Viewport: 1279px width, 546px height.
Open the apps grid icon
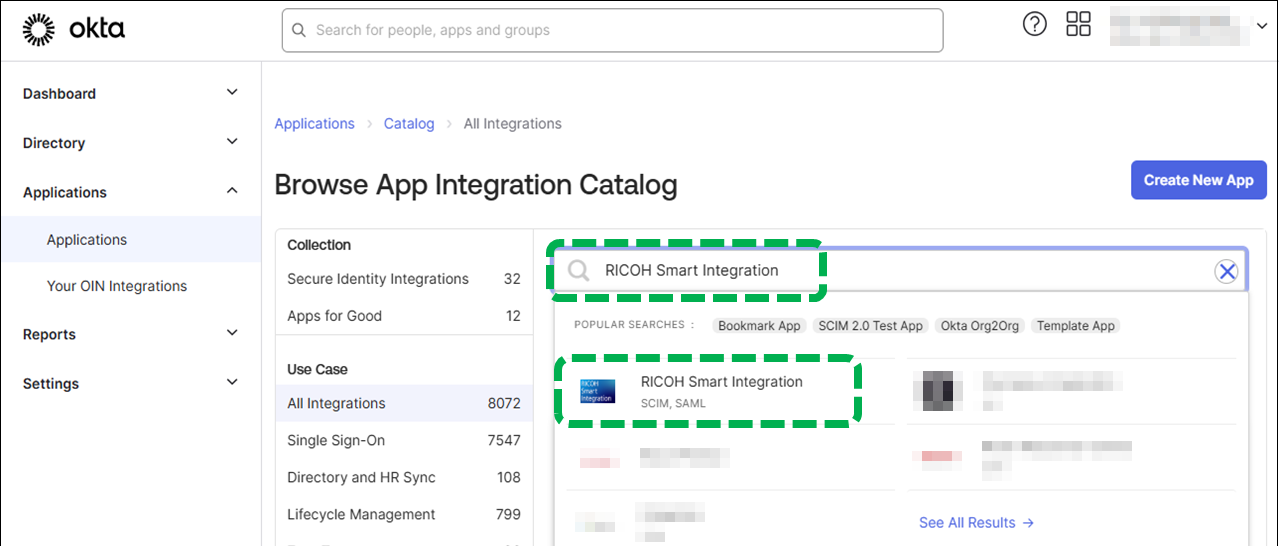(x=1078, y=25)
